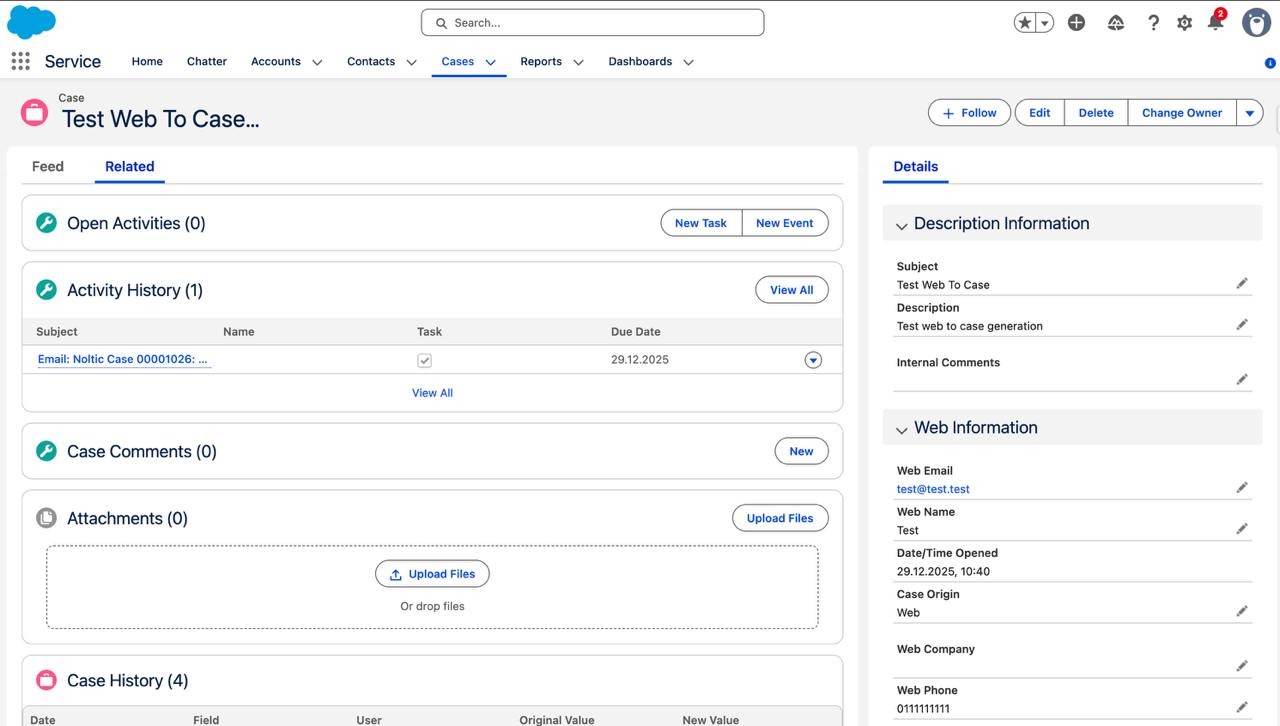1280x726 pixels.
Task: Open the Contacts navigation tab
Action: (x=371, y=61)
